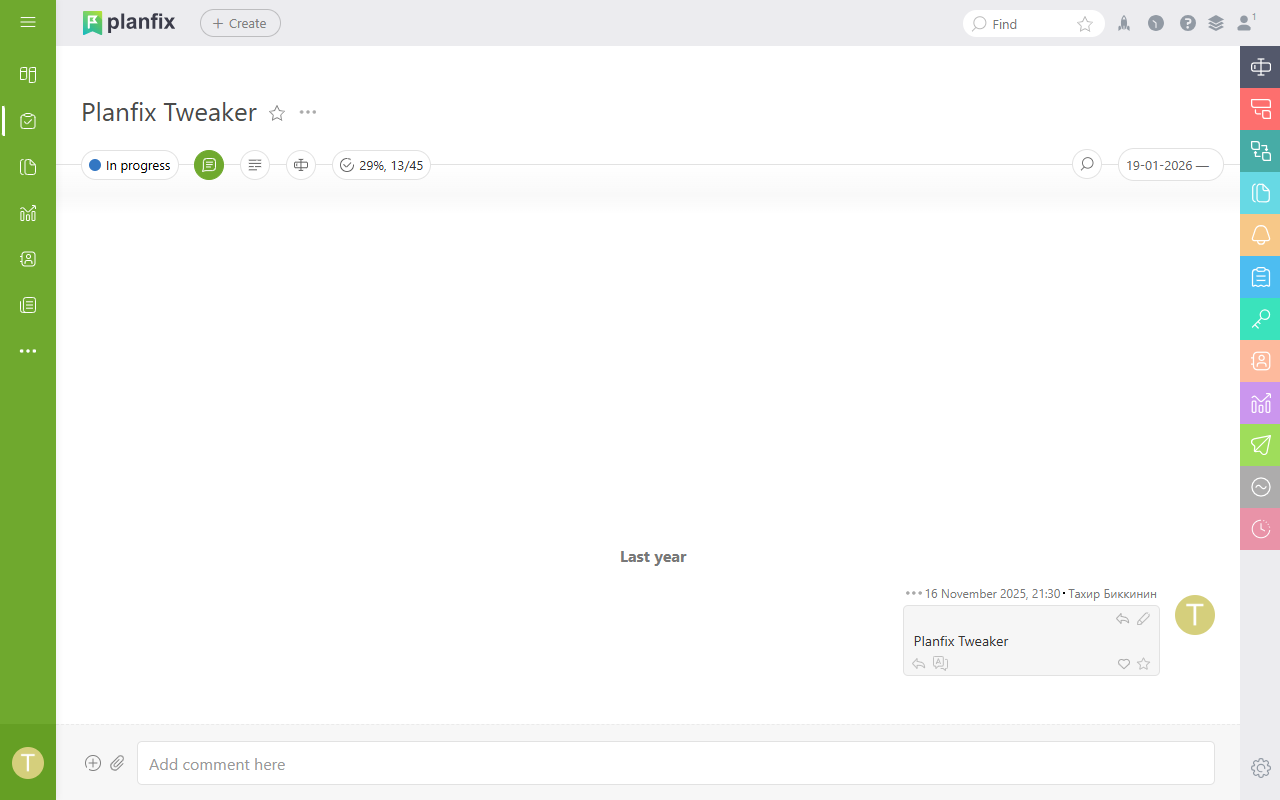
Task: Open the cyan files panel in right sidebar
Action: point(1260,193)
